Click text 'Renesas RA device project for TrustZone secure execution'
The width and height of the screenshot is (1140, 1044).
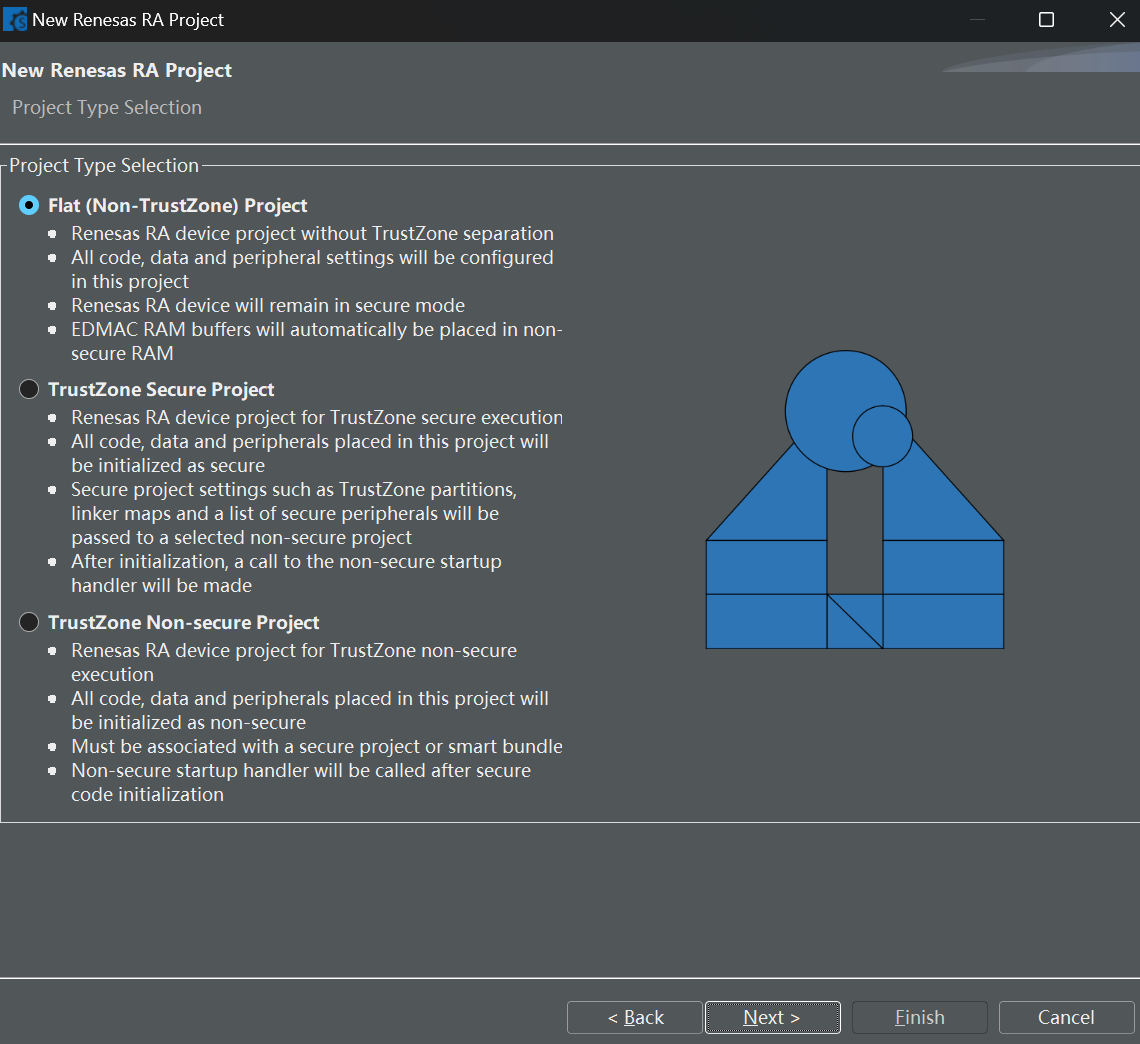click(x=317, y=417)
